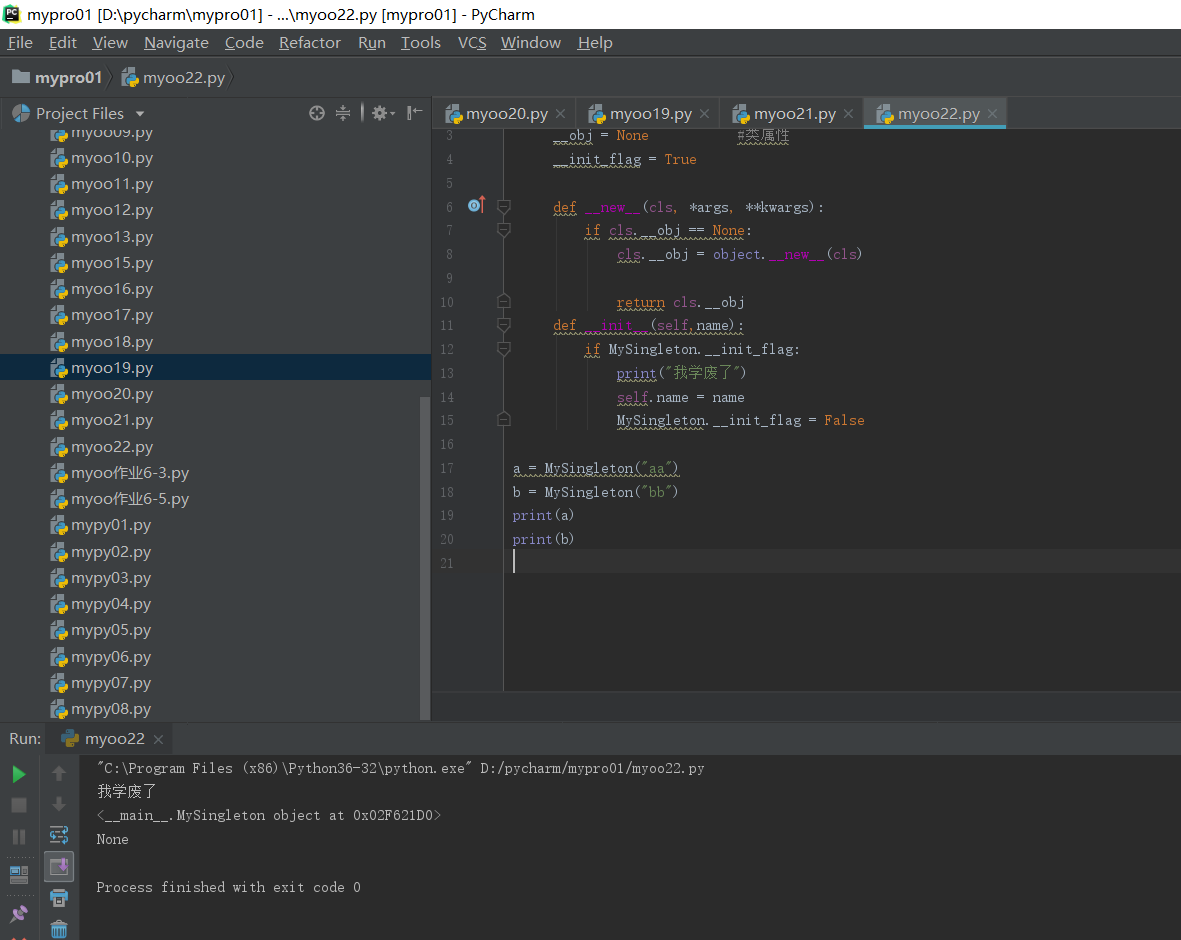Collapse the __new__ method fold at line 6

tap(504, 206)
